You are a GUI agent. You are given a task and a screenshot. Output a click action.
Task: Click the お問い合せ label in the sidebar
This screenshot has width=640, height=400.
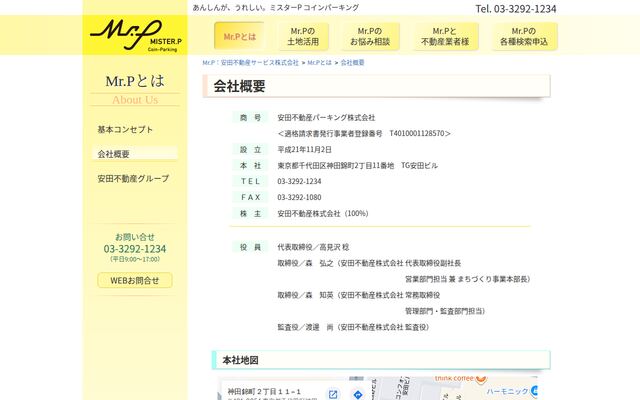(135, 237)
